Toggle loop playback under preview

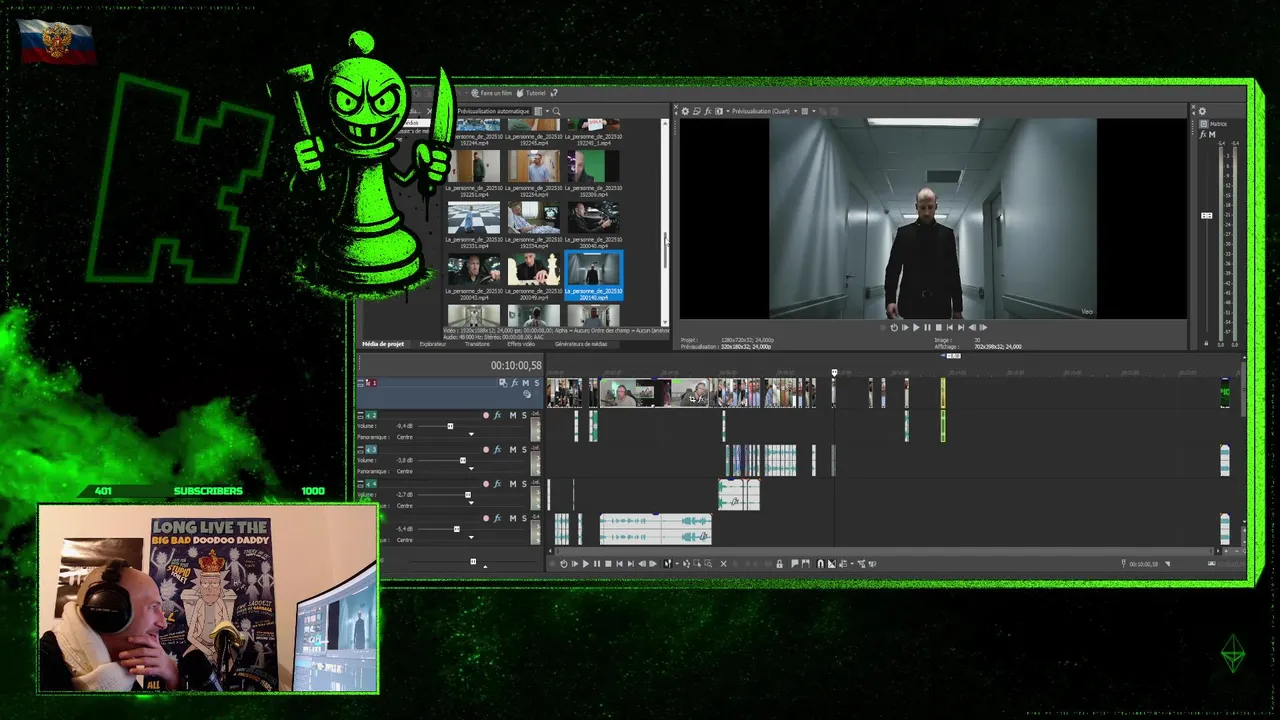[894, 327]
